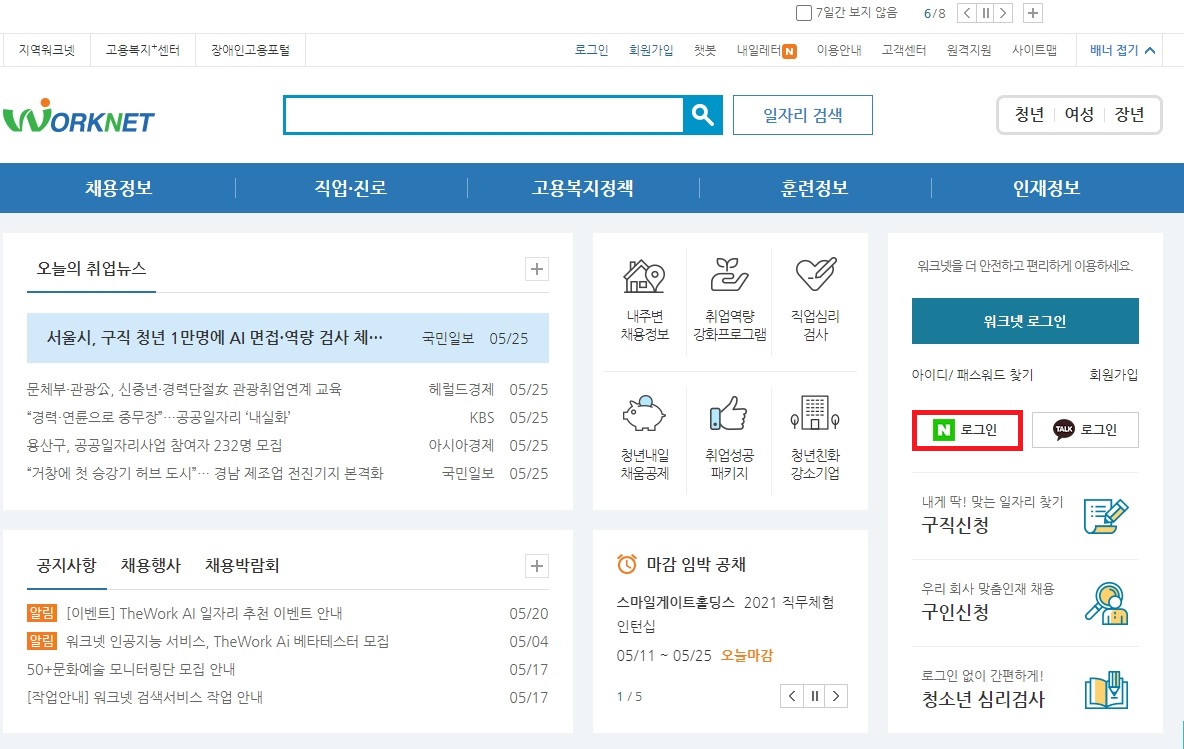This screenshot has height=749, width=1184.
Task: Click the alarm clock icon by 마감 임박 공채
Action: click(x=627, y=564)
